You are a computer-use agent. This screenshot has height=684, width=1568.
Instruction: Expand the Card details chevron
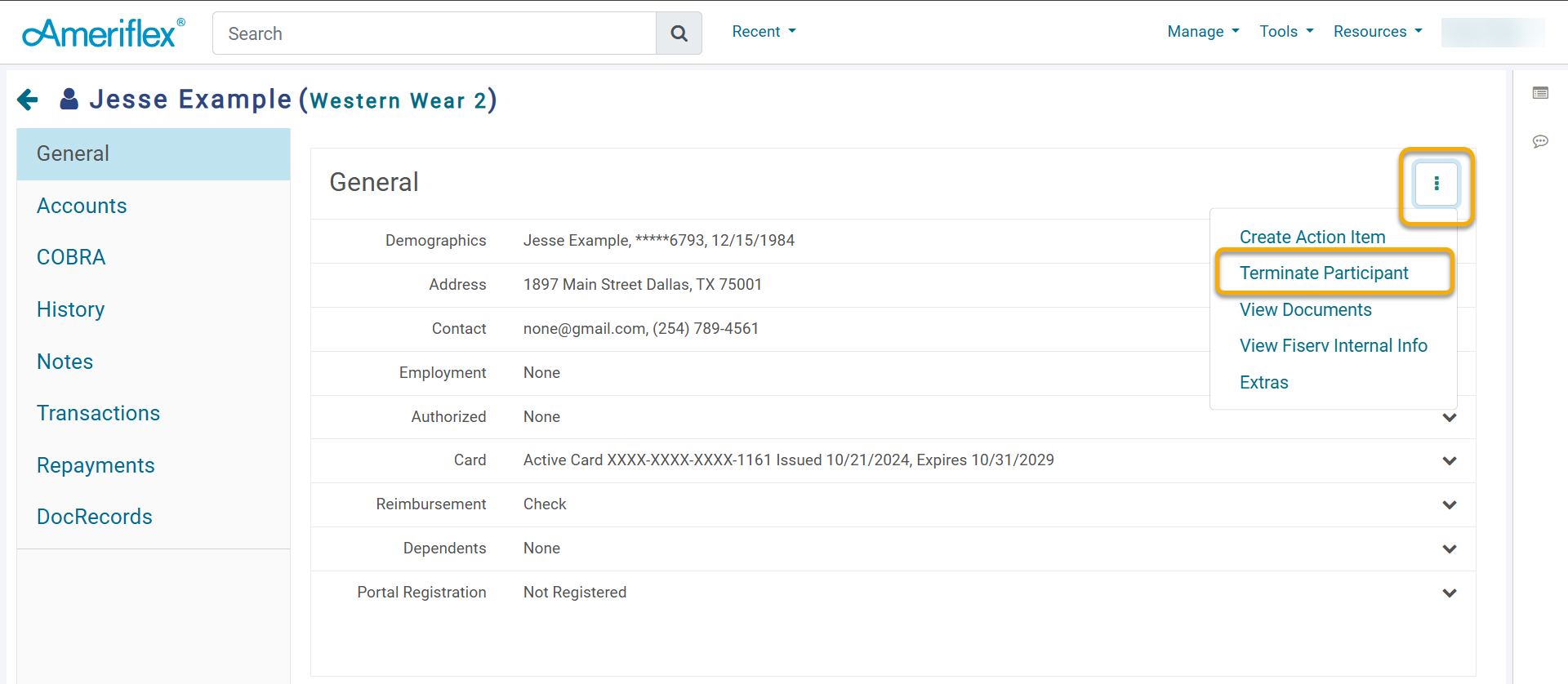[x=1450, y=461]
